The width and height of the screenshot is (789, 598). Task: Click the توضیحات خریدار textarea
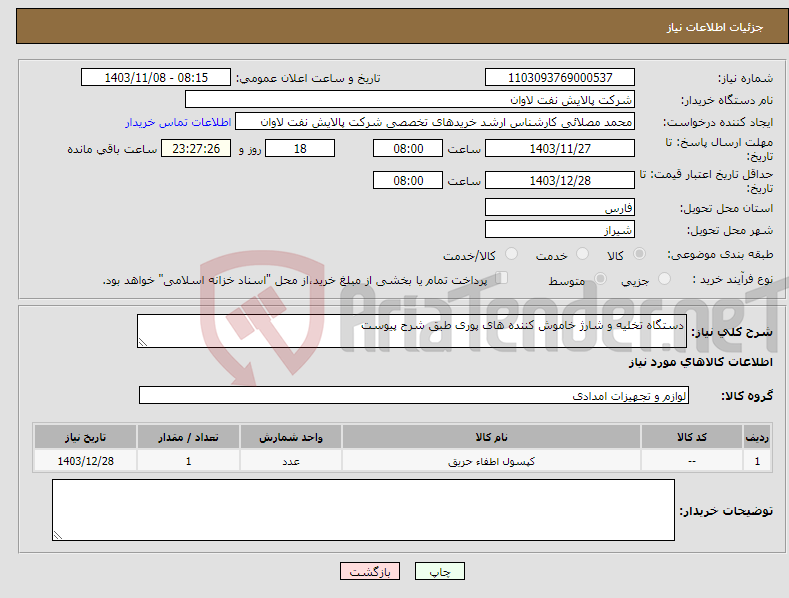point(363,510)
